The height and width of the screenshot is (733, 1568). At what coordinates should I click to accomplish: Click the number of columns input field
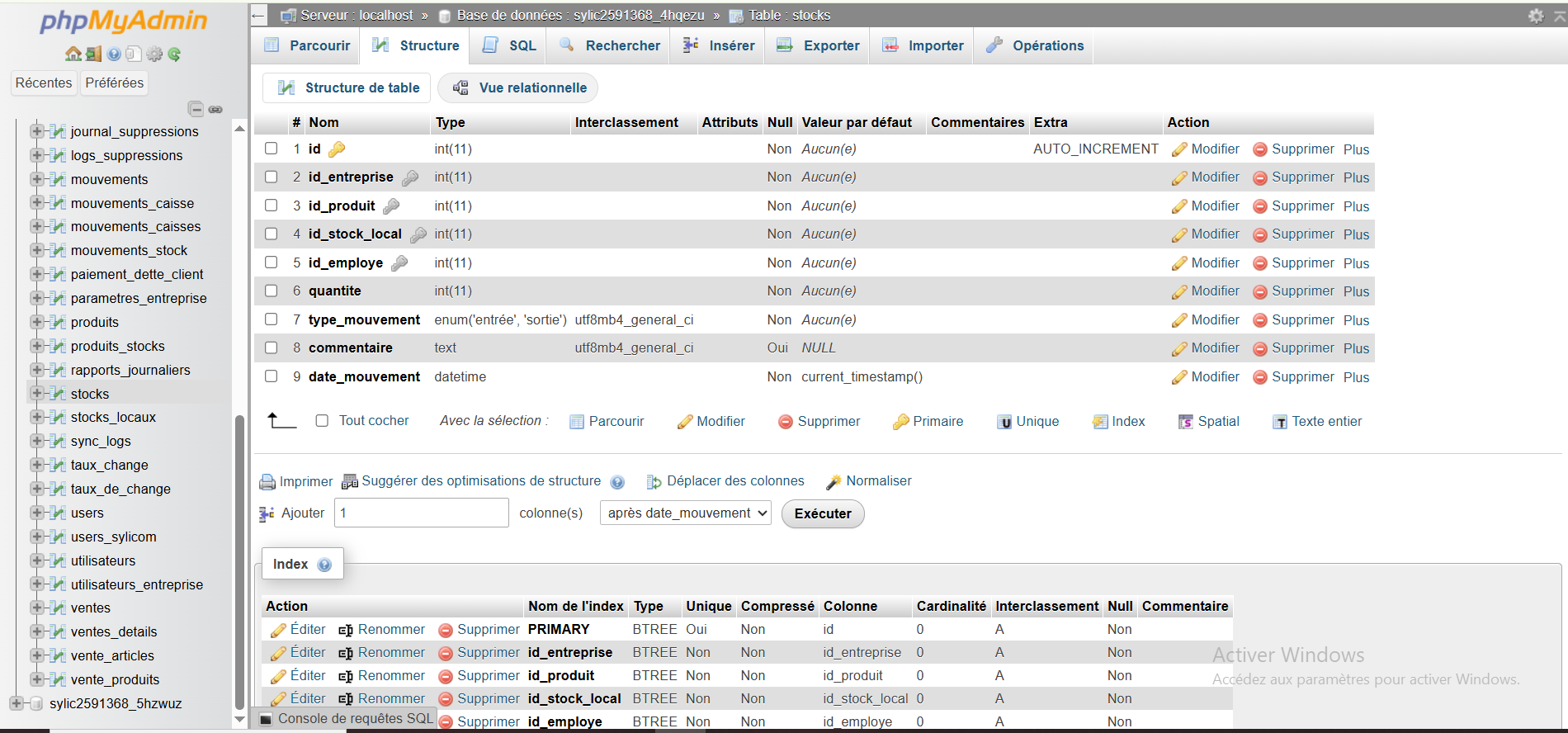(x=421, y=513)
